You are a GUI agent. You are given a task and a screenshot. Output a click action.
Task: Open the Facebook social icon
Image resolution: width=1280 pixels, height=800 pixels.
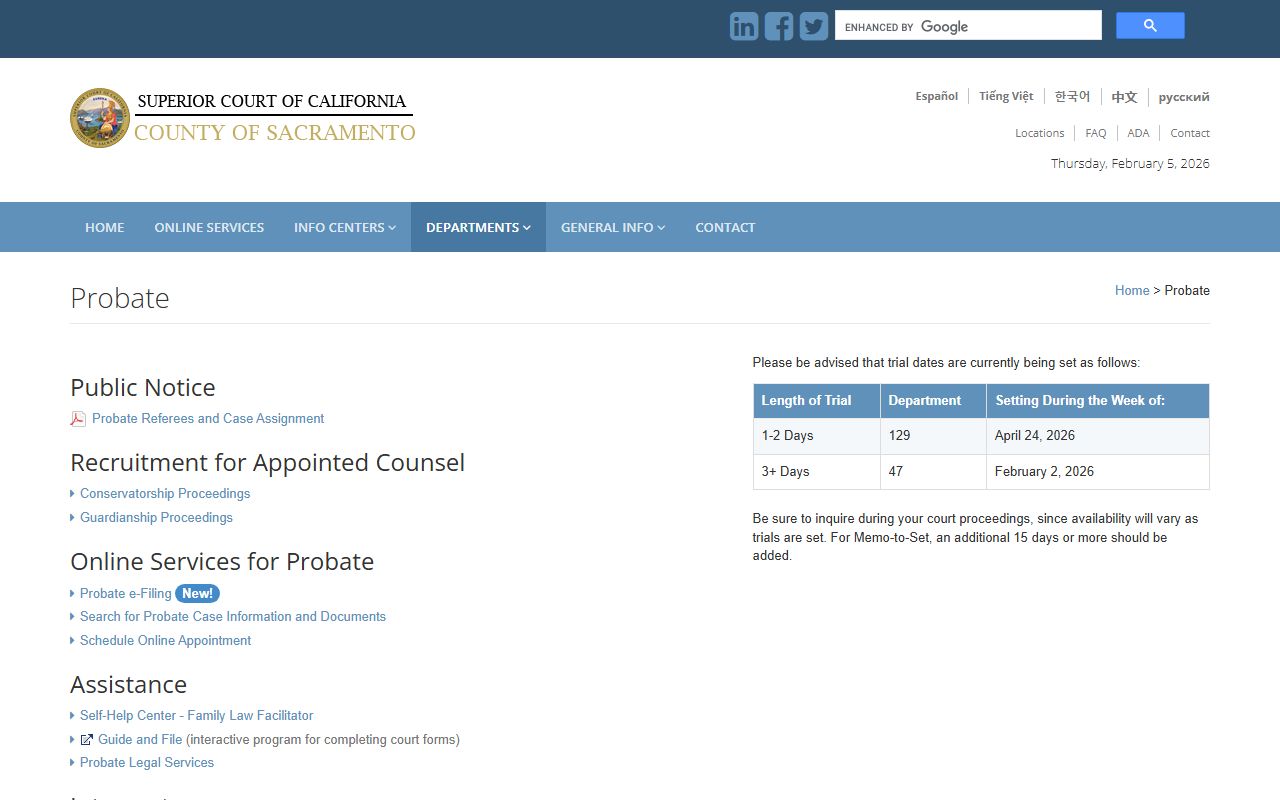pos(779,26)
